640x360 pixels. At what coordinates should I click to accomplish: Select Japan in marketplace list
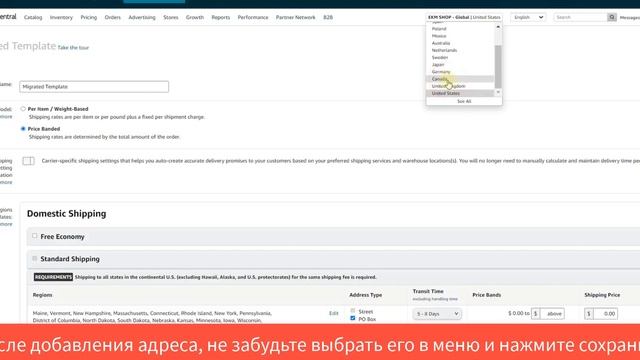click(438, 64)
